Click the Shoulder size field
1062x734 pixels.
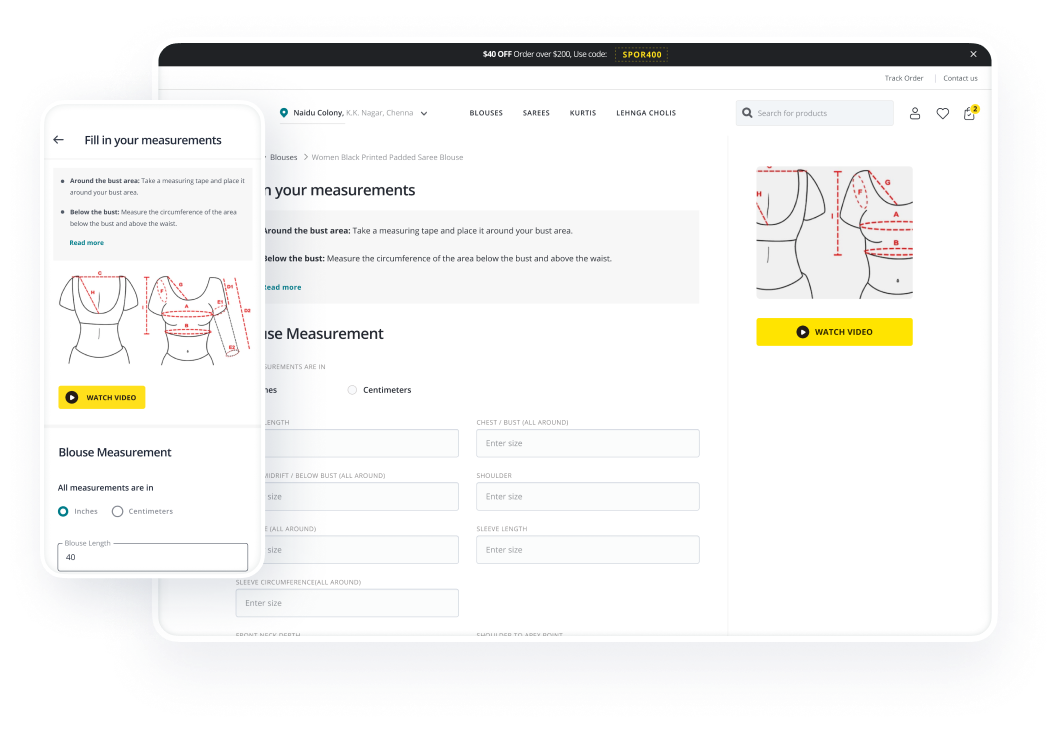[588, 496]
